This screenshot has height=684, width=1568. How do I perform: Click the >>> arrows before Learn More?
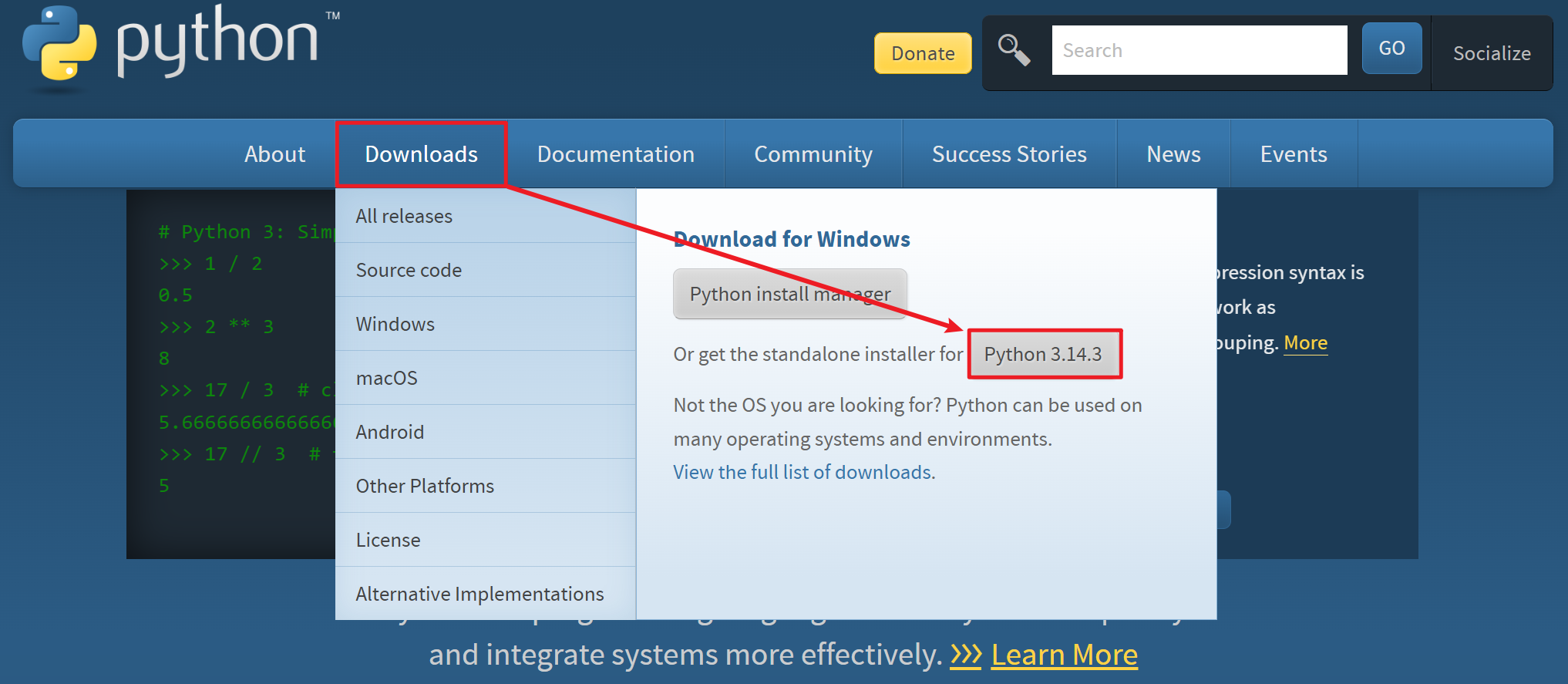pos(965,655)
